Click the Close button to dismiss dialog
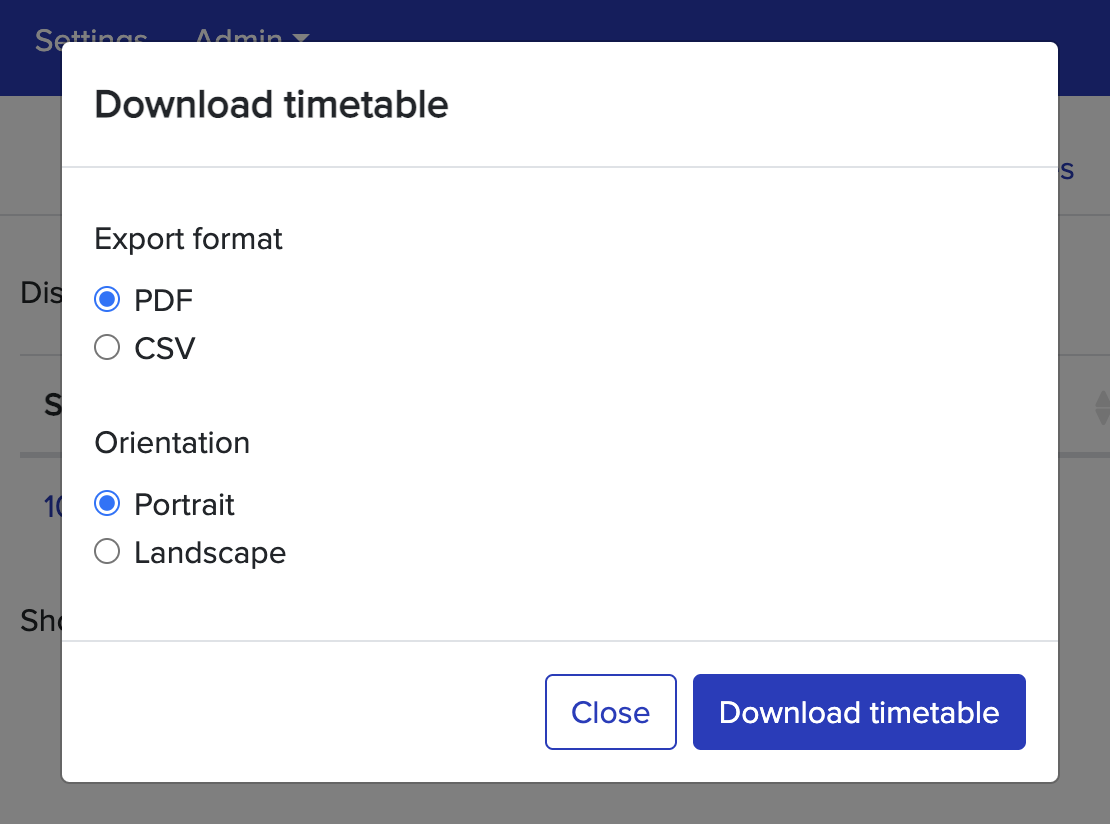 coord(610,712)
